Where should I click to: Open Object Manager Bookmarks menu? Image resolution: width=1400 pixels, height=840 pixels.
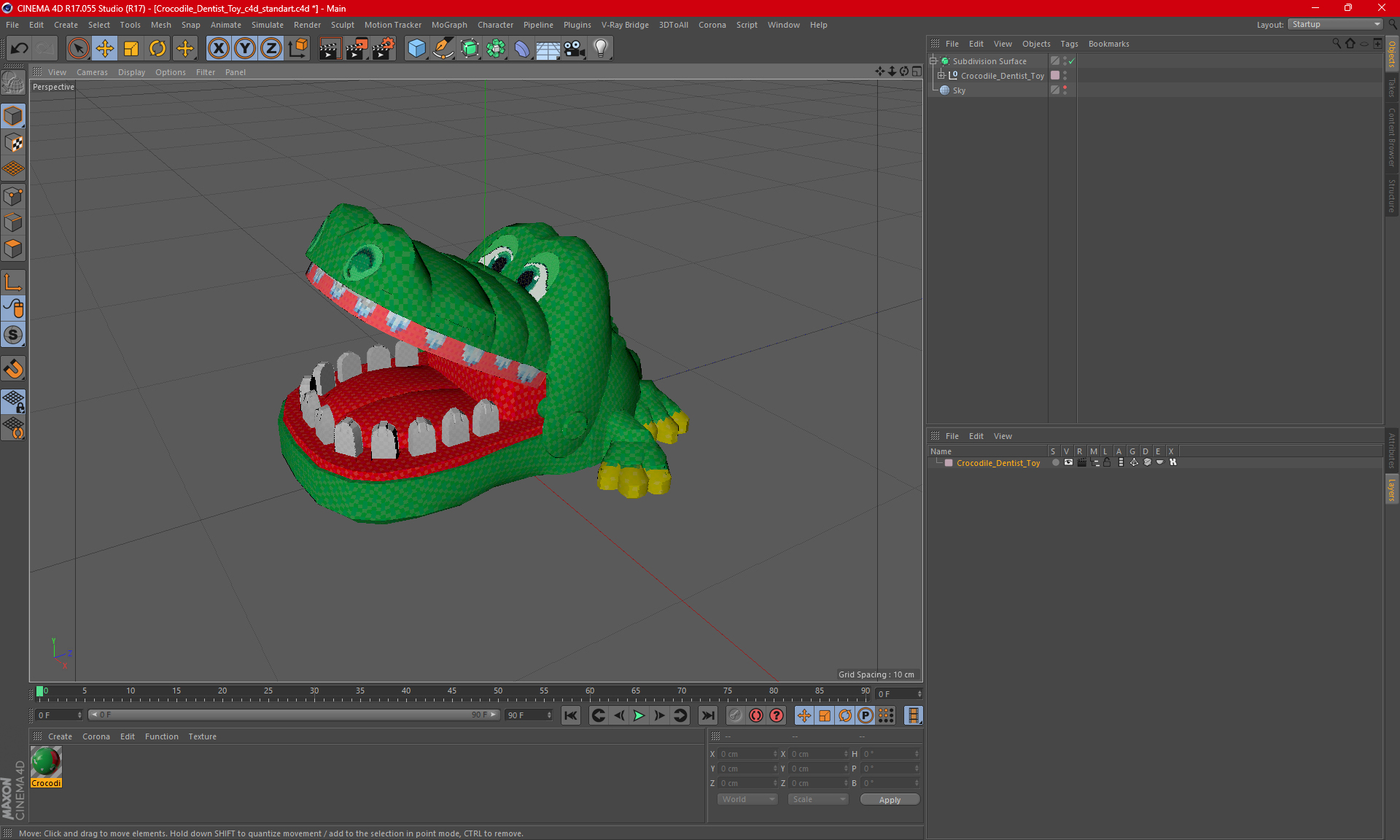click(1108, 44)
